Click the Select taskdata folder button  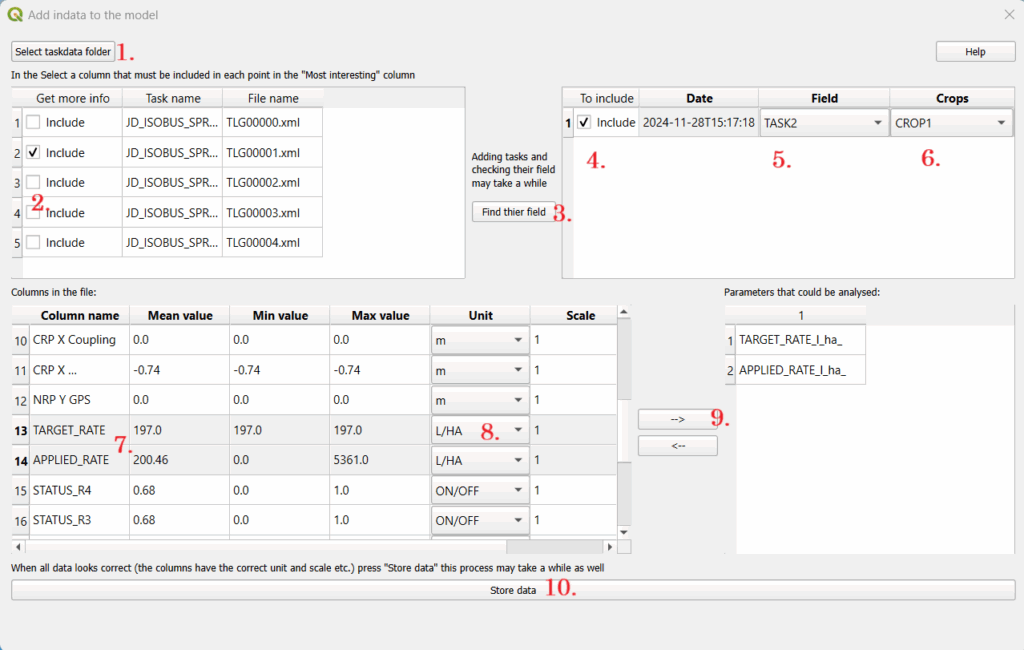click(x=63, y=51)
